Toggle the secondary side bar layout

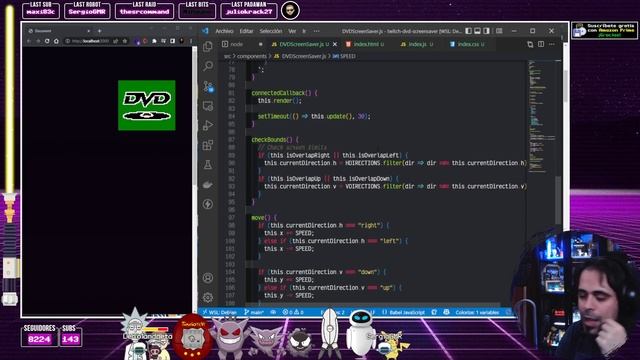(487, 31)
